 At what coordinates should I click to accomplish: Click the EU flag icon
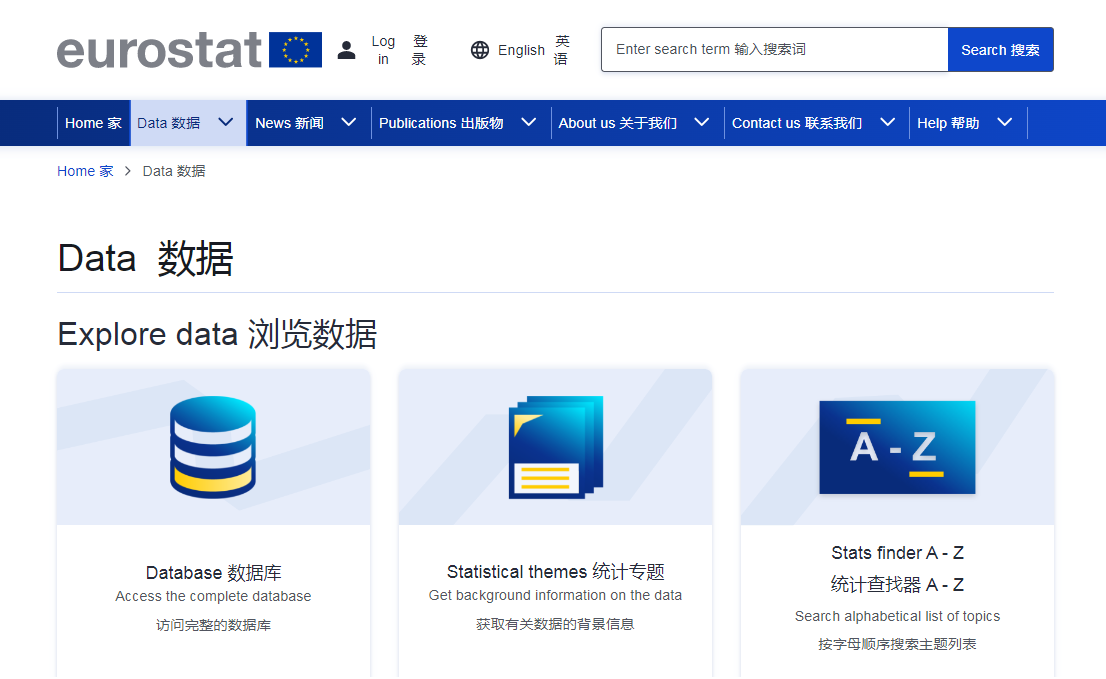[x=295, y=49]
